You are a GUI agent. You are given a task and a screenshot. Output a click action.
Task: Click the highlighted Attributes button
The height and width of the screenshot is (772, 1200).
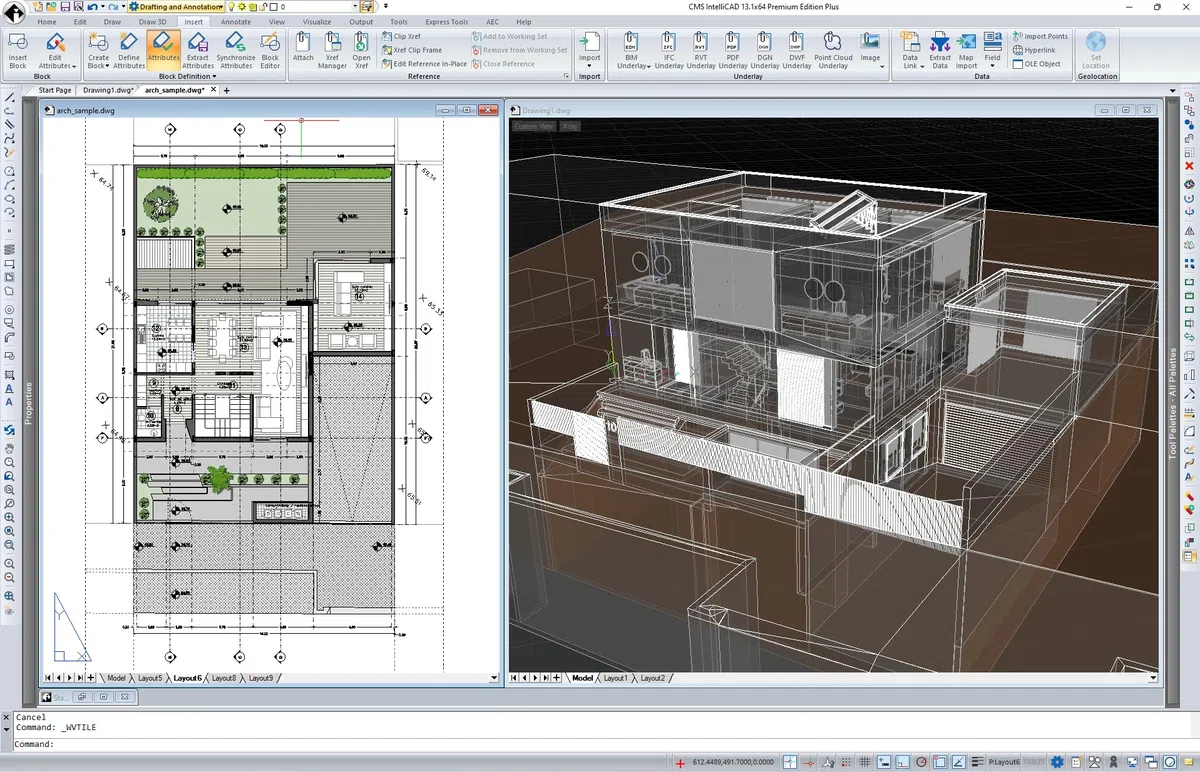click(163, 48)
